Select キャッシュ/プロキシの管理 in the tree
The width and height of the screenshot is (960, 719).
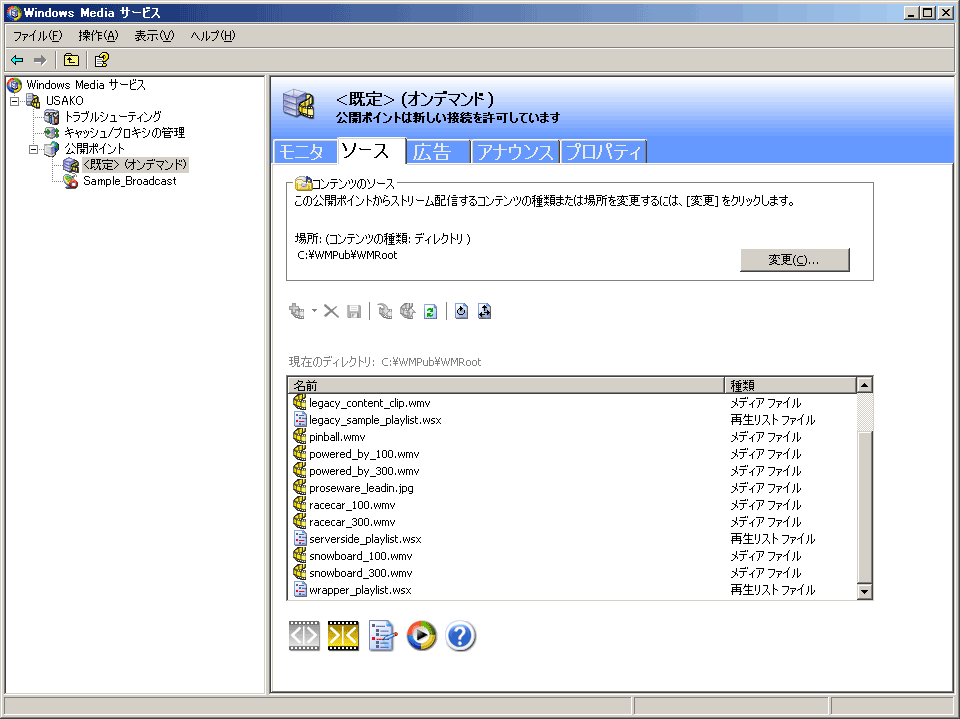124,133
